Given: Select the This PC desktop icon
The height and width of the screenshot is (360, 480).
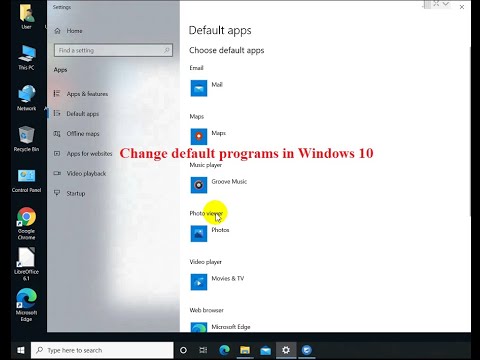Looking at the screenshot, I should tap(26, 57).
